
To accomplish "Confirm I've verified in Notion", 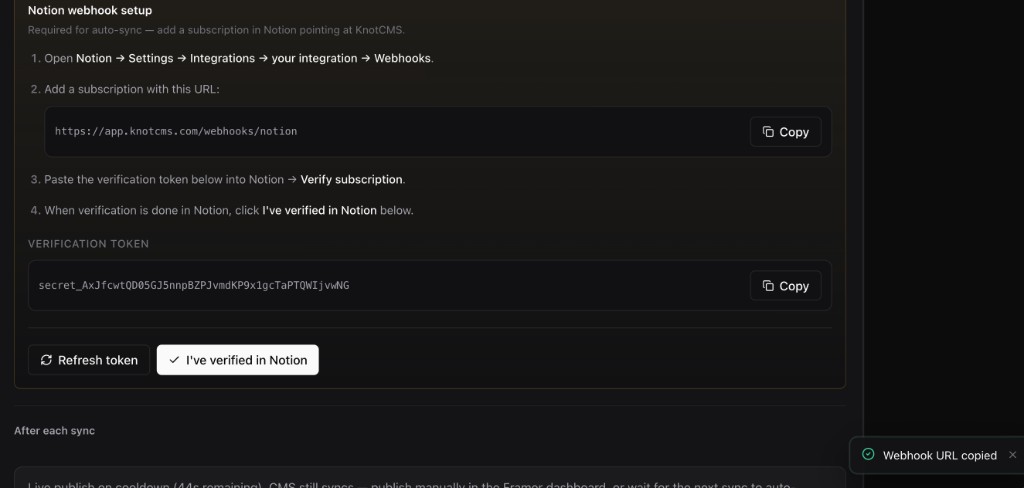I will 238,360.
